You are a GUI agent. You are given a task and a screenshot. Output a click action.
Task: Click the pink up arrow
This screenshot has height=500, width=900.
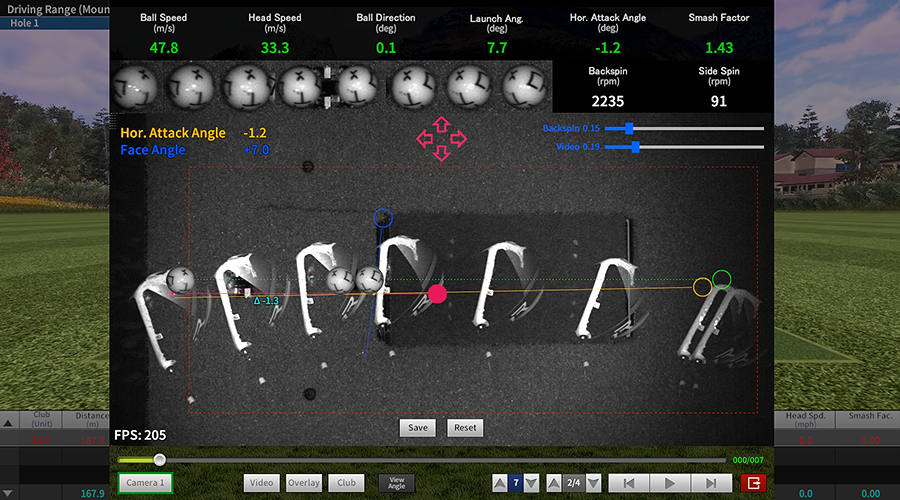pyautogui.click(x=440, y=125)
